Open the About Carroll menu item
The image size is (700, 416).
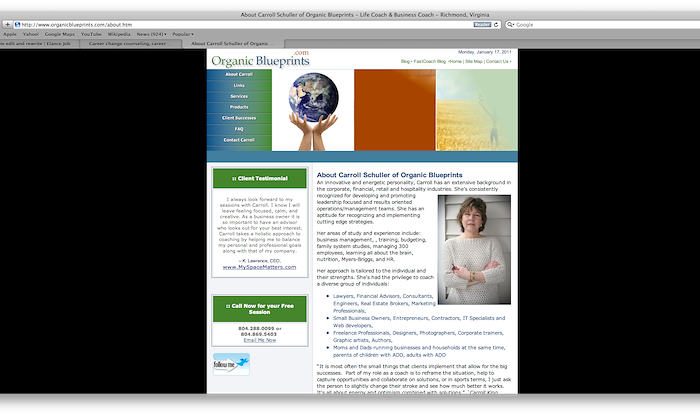[239, 74]
